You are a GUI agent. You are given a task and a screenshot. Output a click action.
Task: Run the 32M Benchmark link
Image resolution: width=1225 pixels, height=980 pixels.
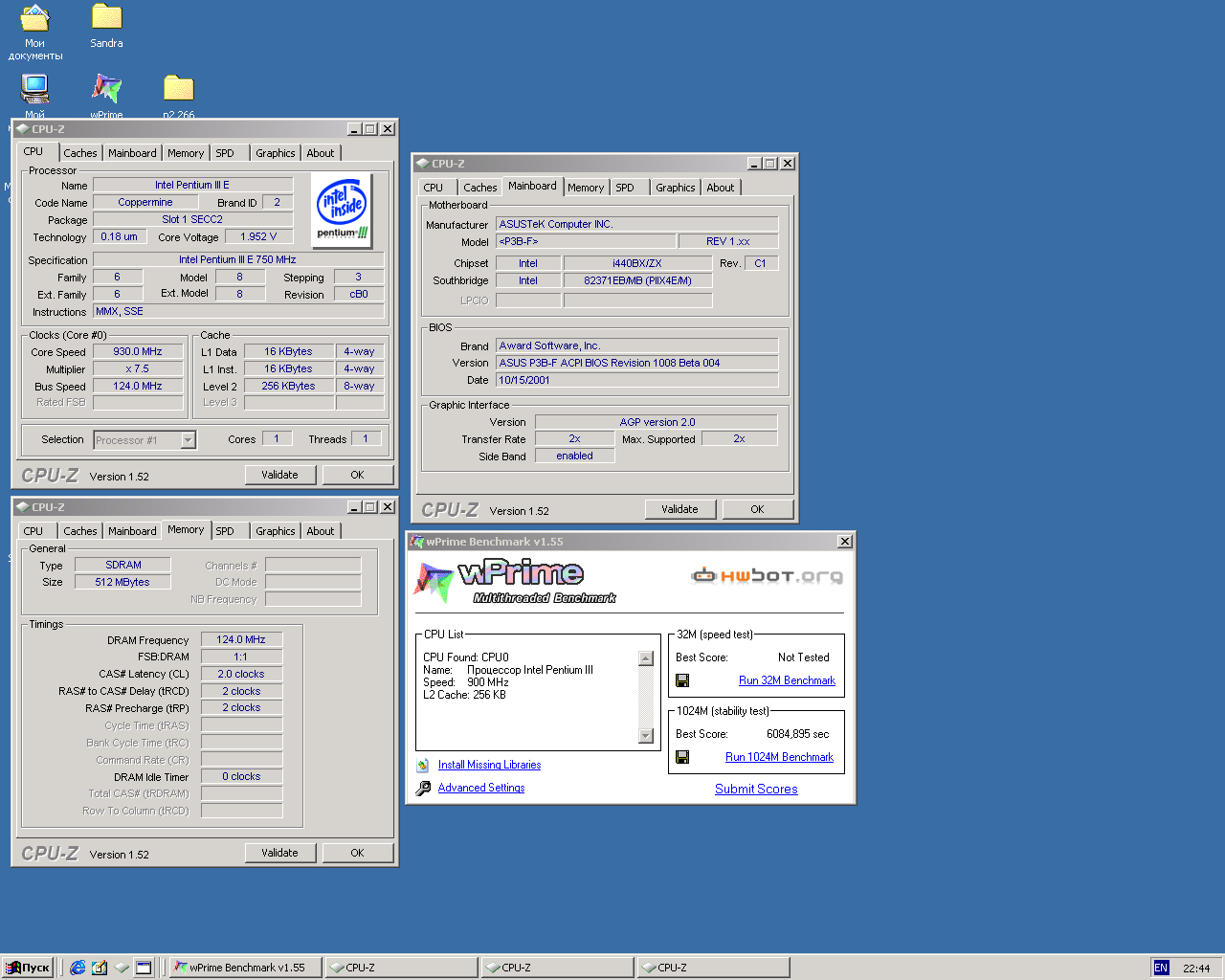(x=787, y=680)
